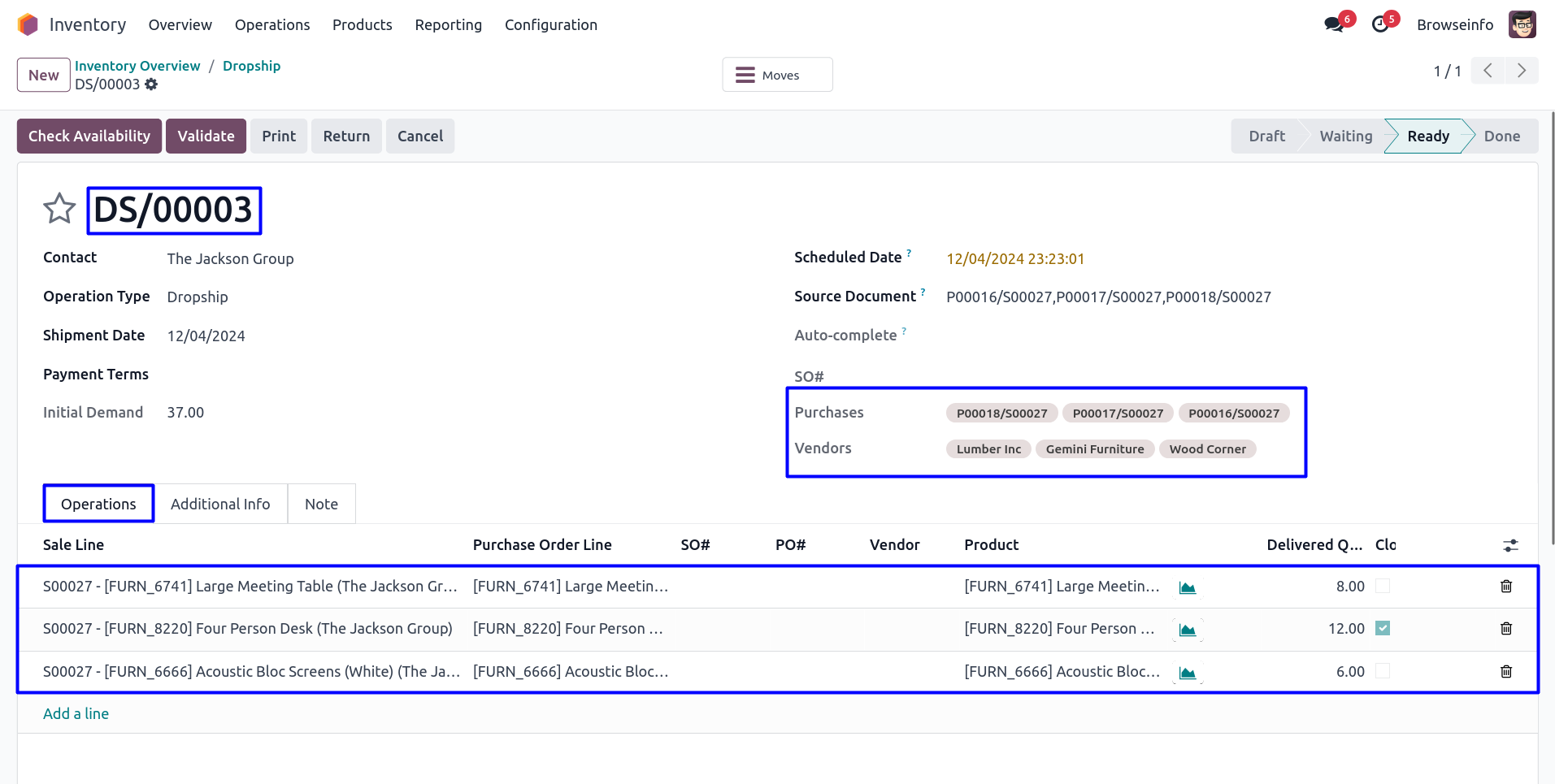This screenshot has height=784, width=1555.
Task: Uncheck checkbox on Four Person Desk row
Action: pyautogui.click(x=1382, y=628)
